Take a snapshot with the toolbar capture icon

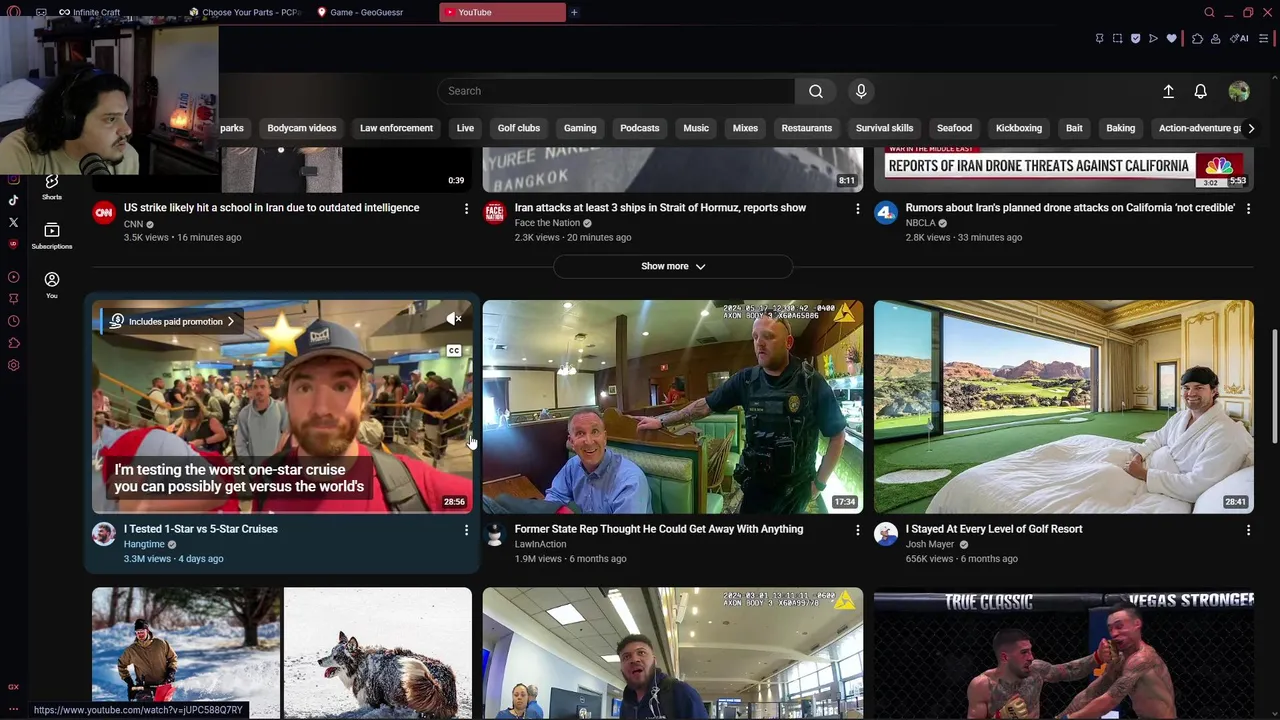pos(1117,38)
